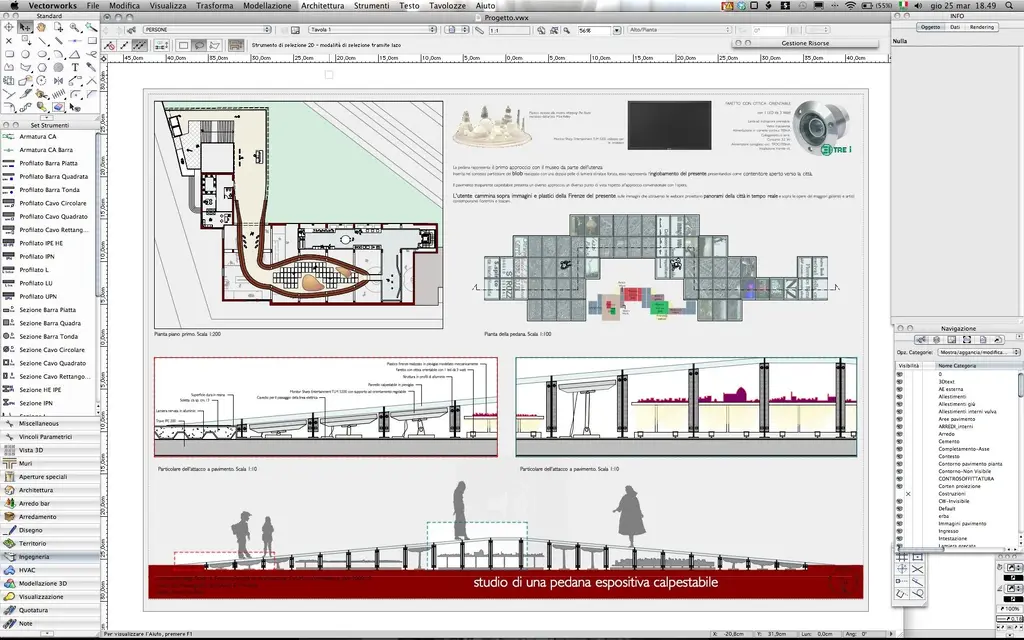Select the Eyedropper tool
The width and height of the screenshot is (1024, 640).
click(x=91, y=67)
